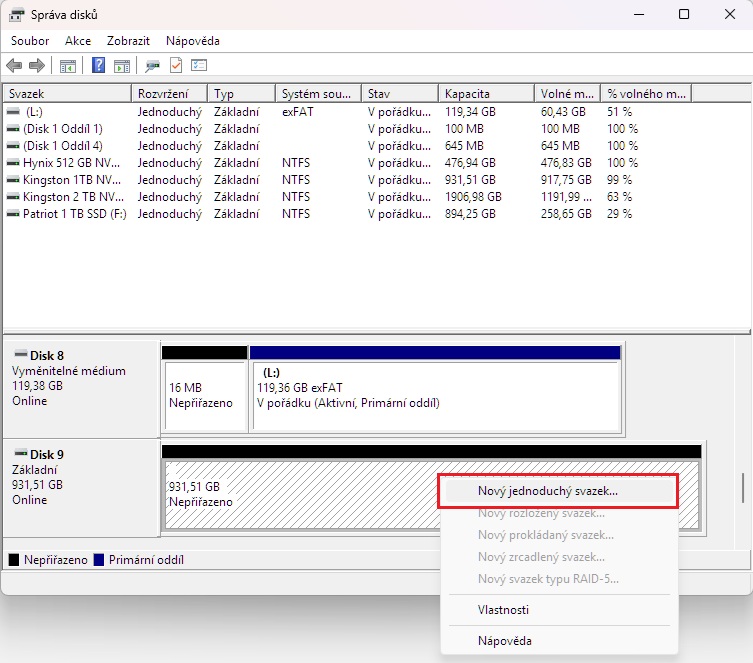Click the 51 % free percentage cell
This screenshot has width=753, height=663.
point(619,112)
